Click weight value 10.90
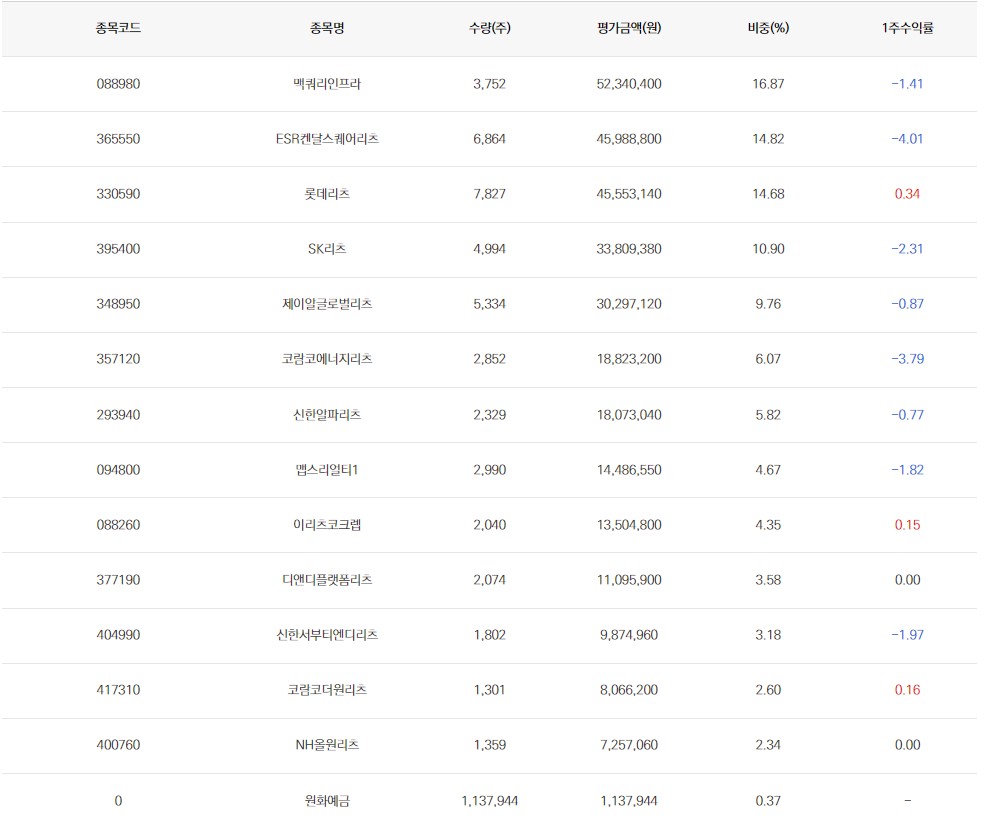Image resolution: width=996 pixels, height=828 pixels. [x=768, y=249]
